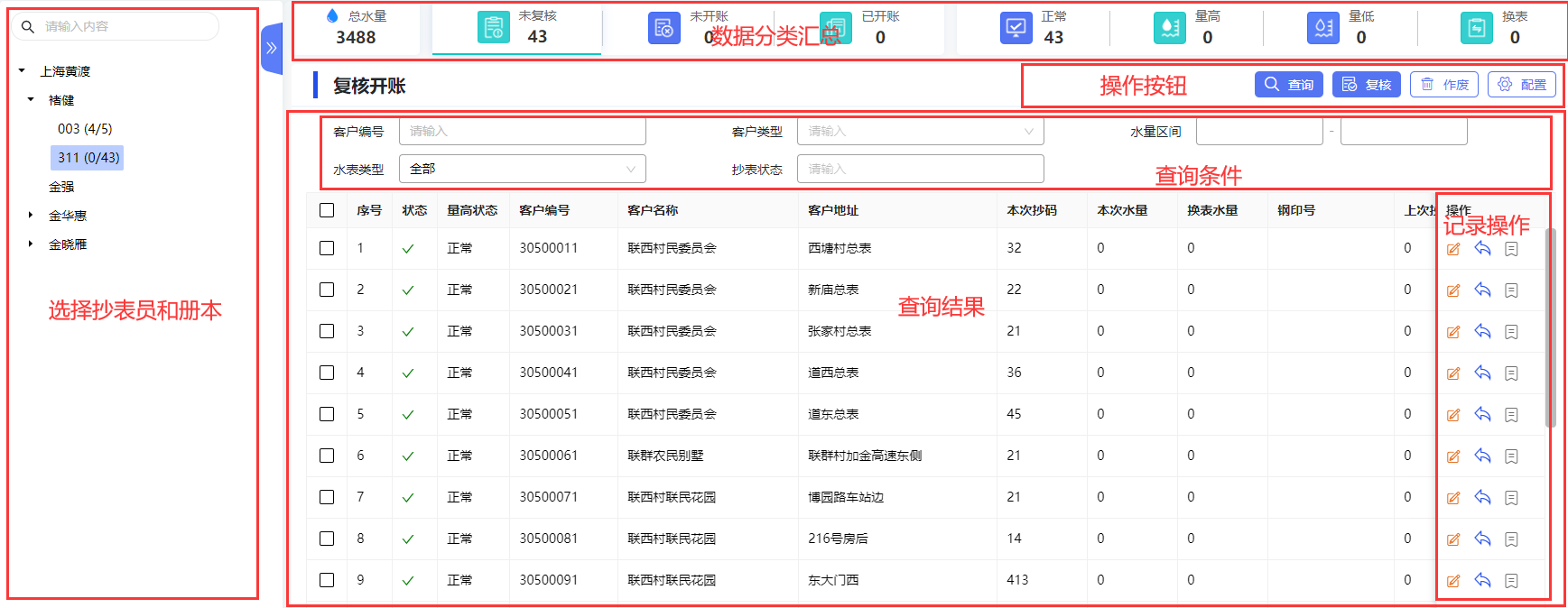Click the blue revert arrow for customer 30500021
Screen dimensions: 1568x608
coord(1482,290)
